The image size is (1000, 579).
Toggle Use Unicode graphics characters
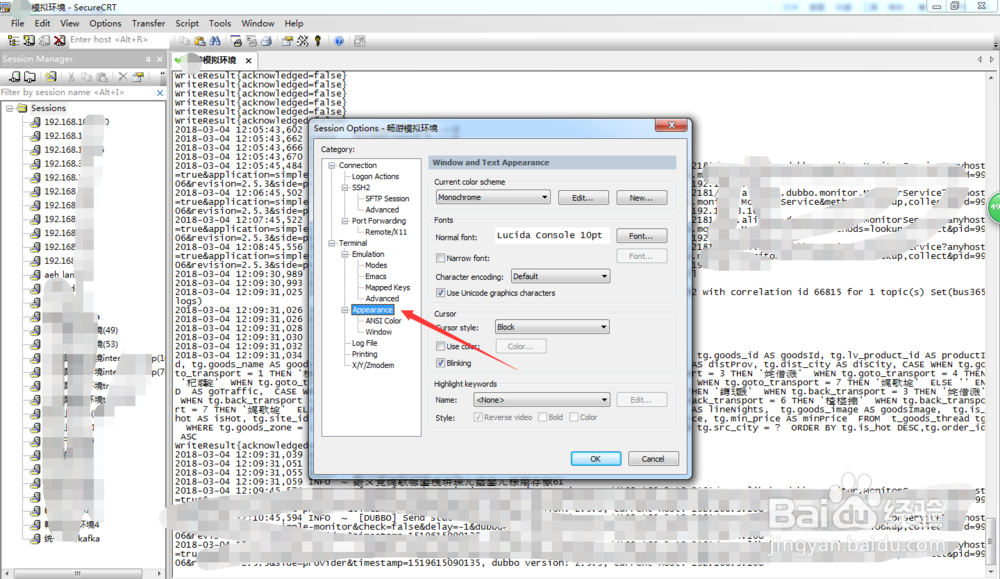(440, 293)
